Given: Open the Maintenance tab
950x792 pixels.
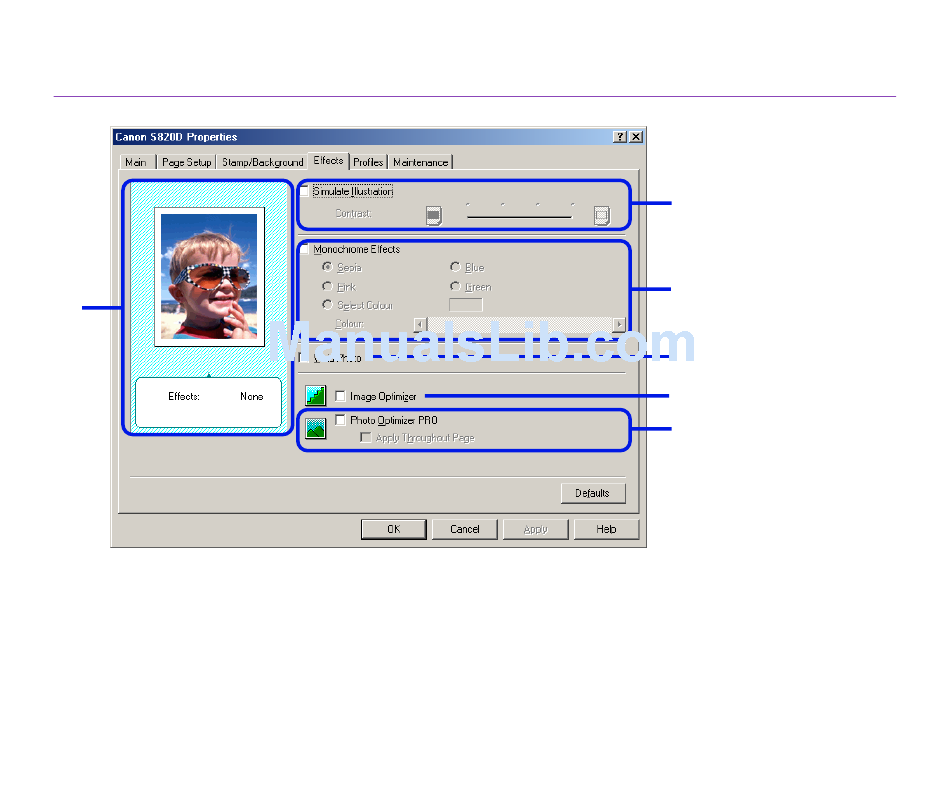Looking at the screenshot, I should point(420,162).
